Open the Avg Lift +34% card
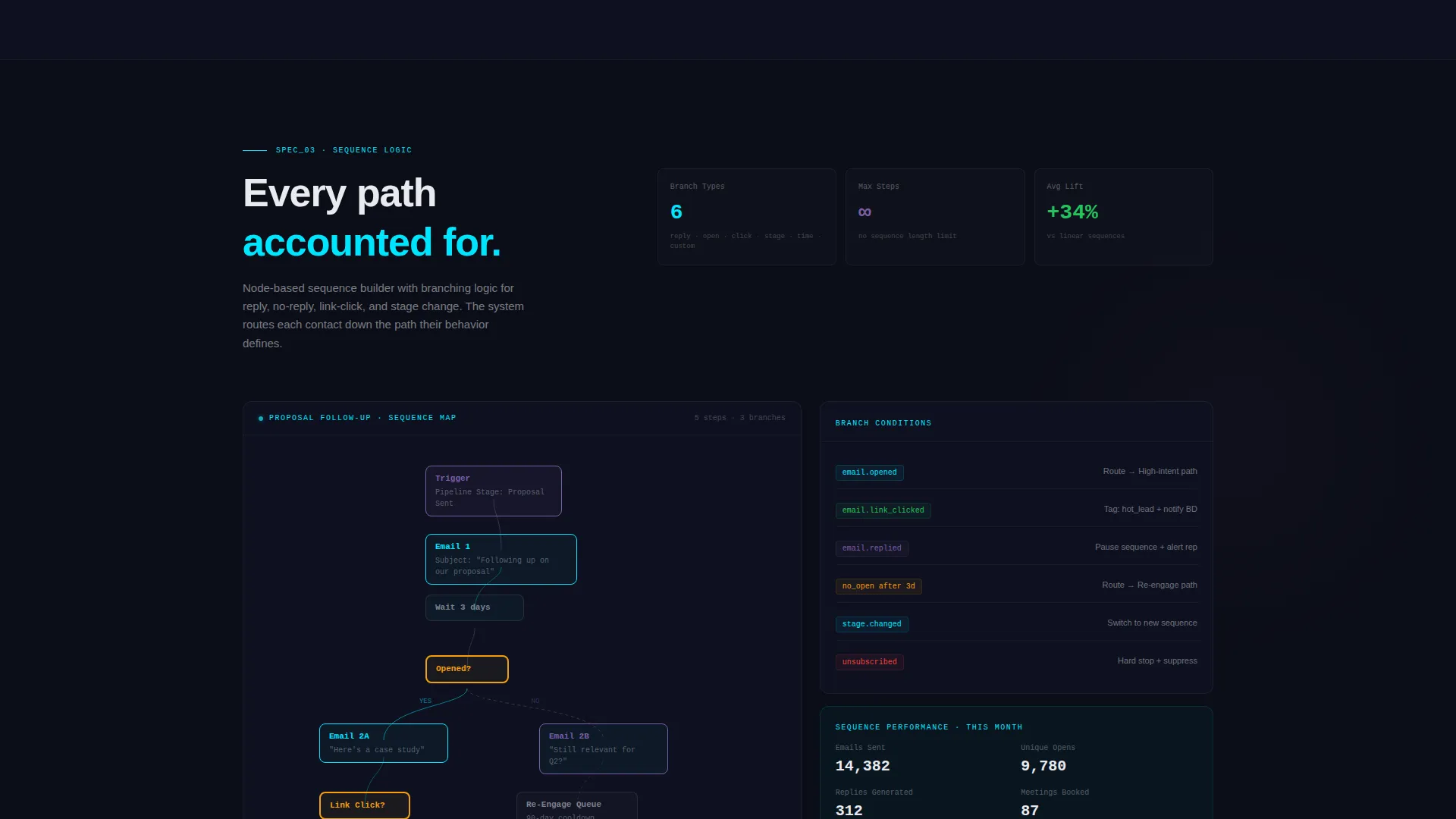The height and width of the screenshot is (819, 1456). pyautogui.click(x=1123, y=217)
